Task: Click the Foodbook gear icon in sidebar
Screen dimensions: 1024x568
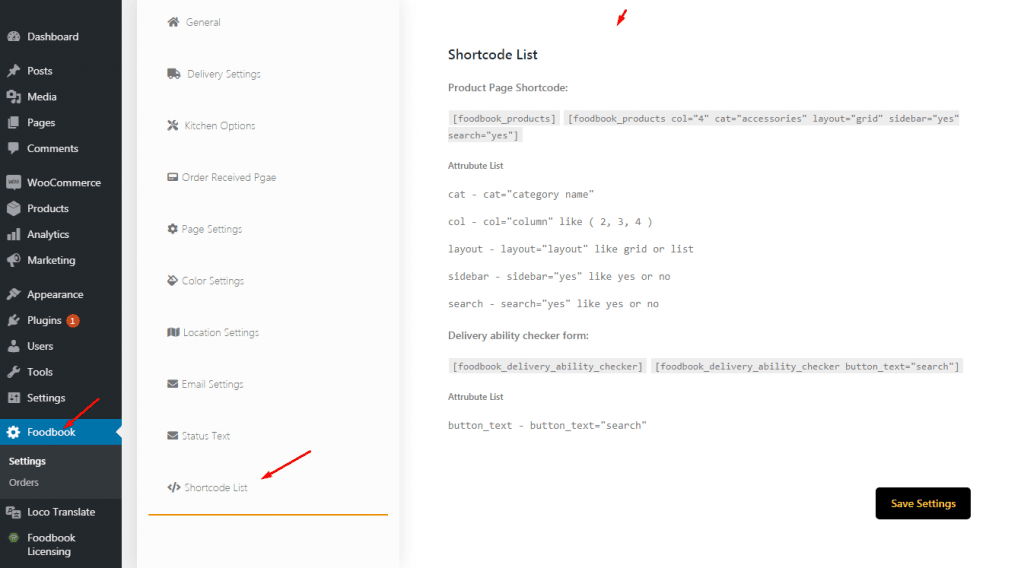Action: (x=13, y=433)
